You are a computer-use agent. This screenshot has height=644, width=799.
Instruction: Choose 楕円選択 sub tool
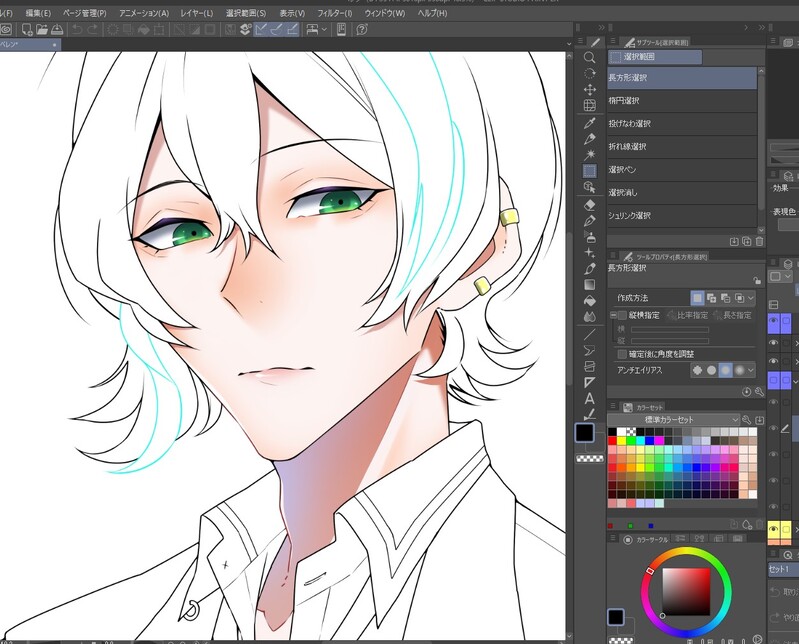[x=682, y=101]
